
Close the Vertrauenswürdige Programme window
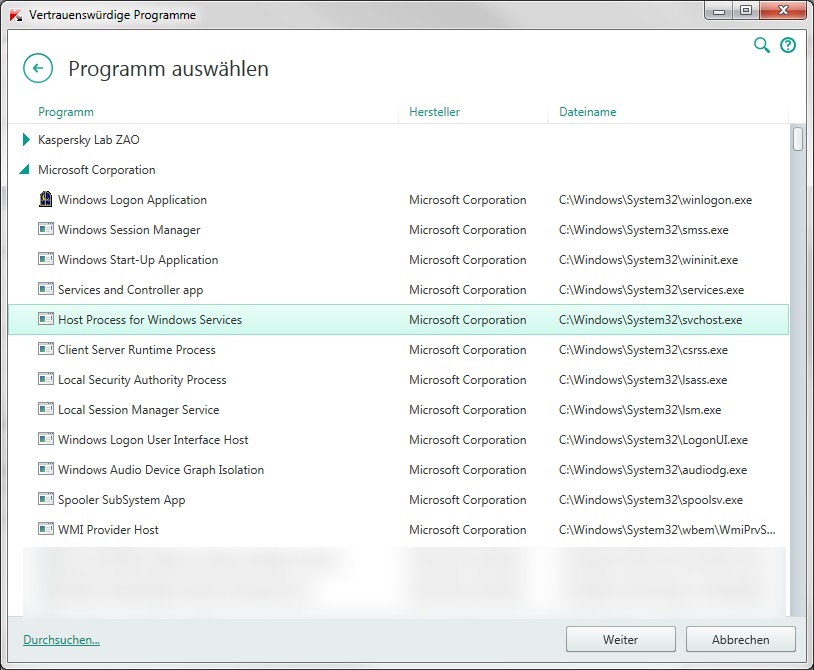point(784,10)
